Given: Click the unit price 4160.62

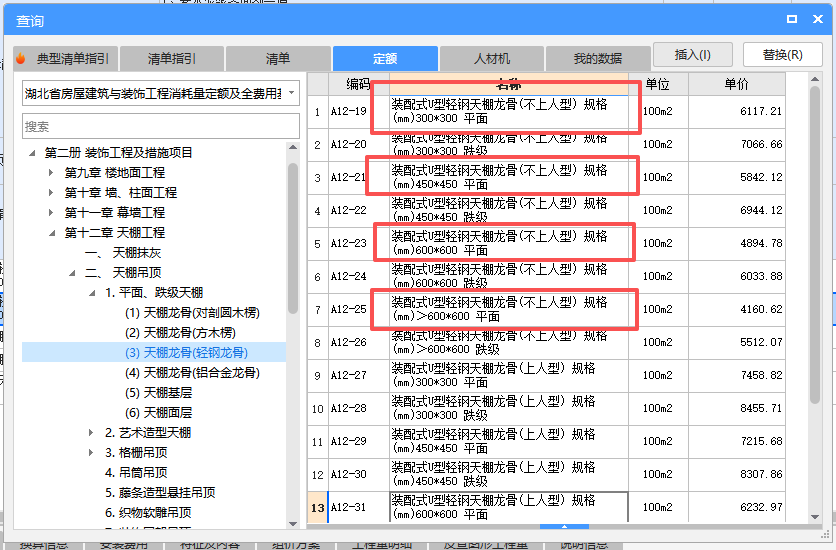Looking at the screenshot, I should pos(761,309).
